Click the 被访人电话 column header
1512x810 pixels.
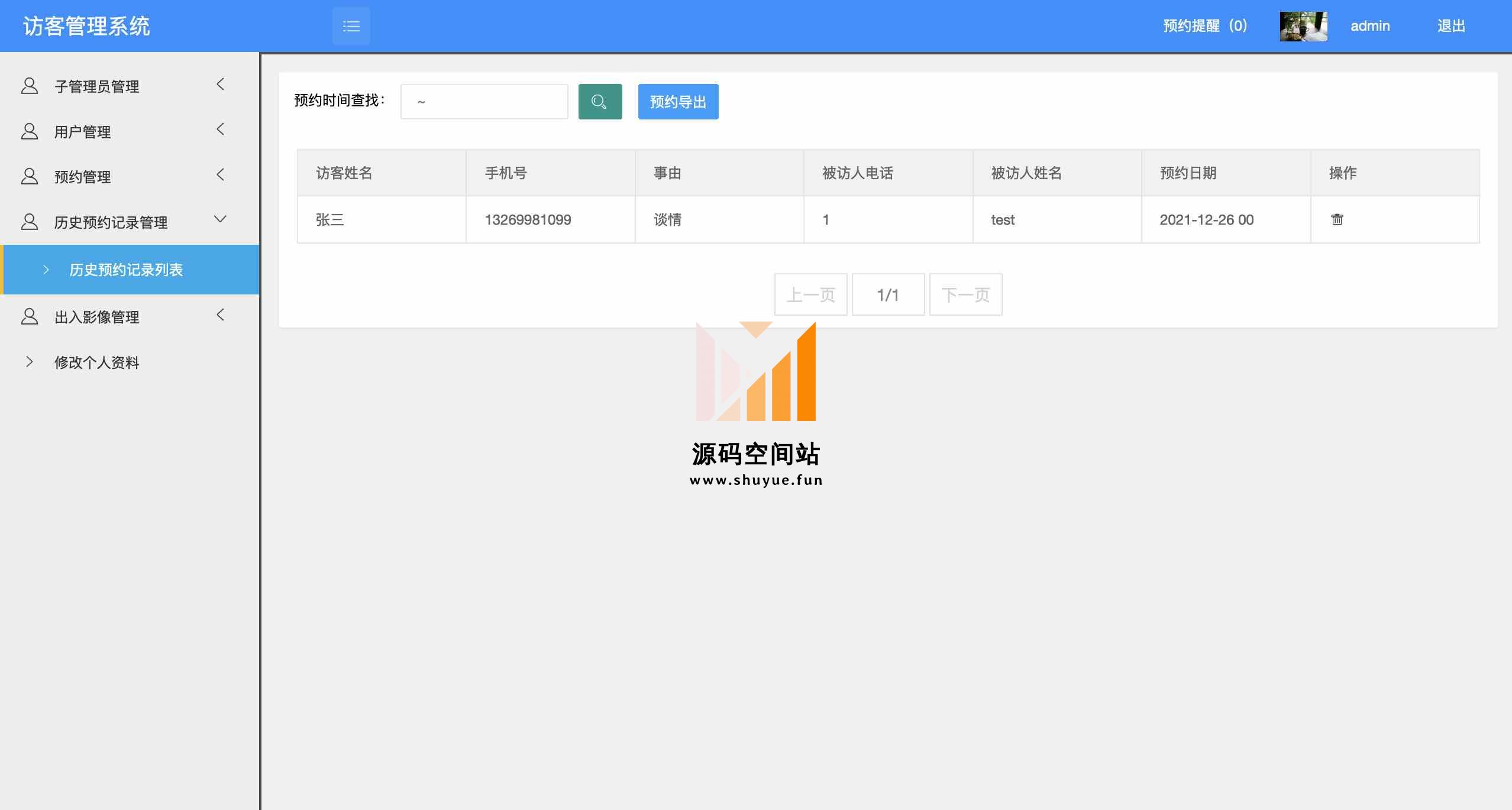pyautogui.click(x=888, y=173)
